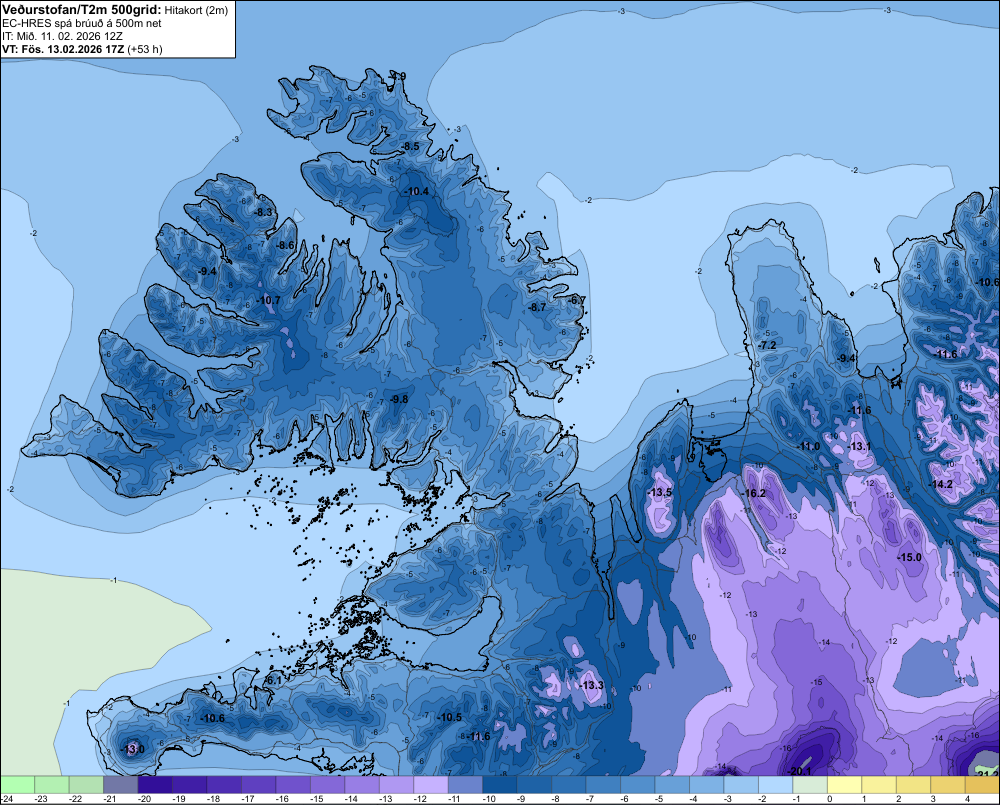Select the valid time 'VT: Fös. 13.02.2026 17Z'

click(63, 49)
